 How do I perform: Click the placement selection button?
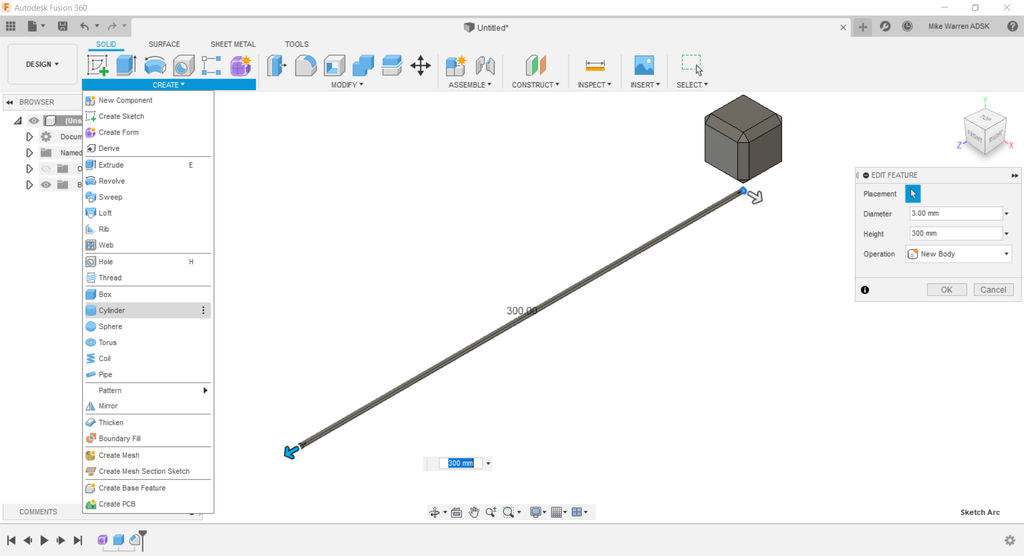pyautogui.click(x=913, y=193)
